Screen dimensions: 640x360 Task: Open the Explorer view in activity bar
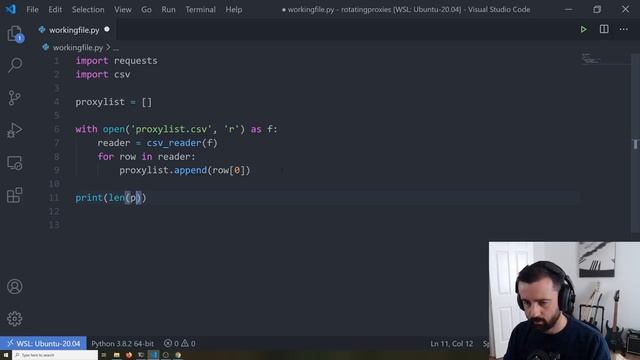click(x=15, y=34)
